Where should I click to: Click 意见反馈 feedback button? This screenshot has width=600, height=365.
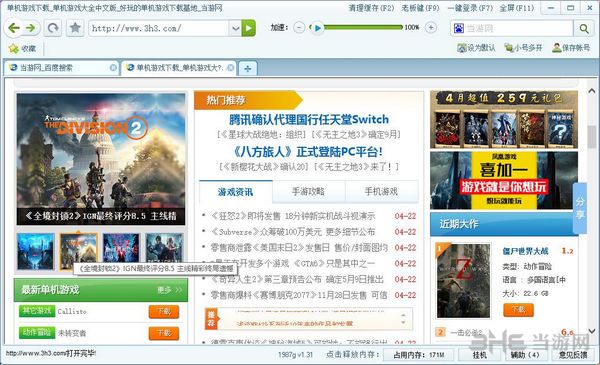coord(573,355)
